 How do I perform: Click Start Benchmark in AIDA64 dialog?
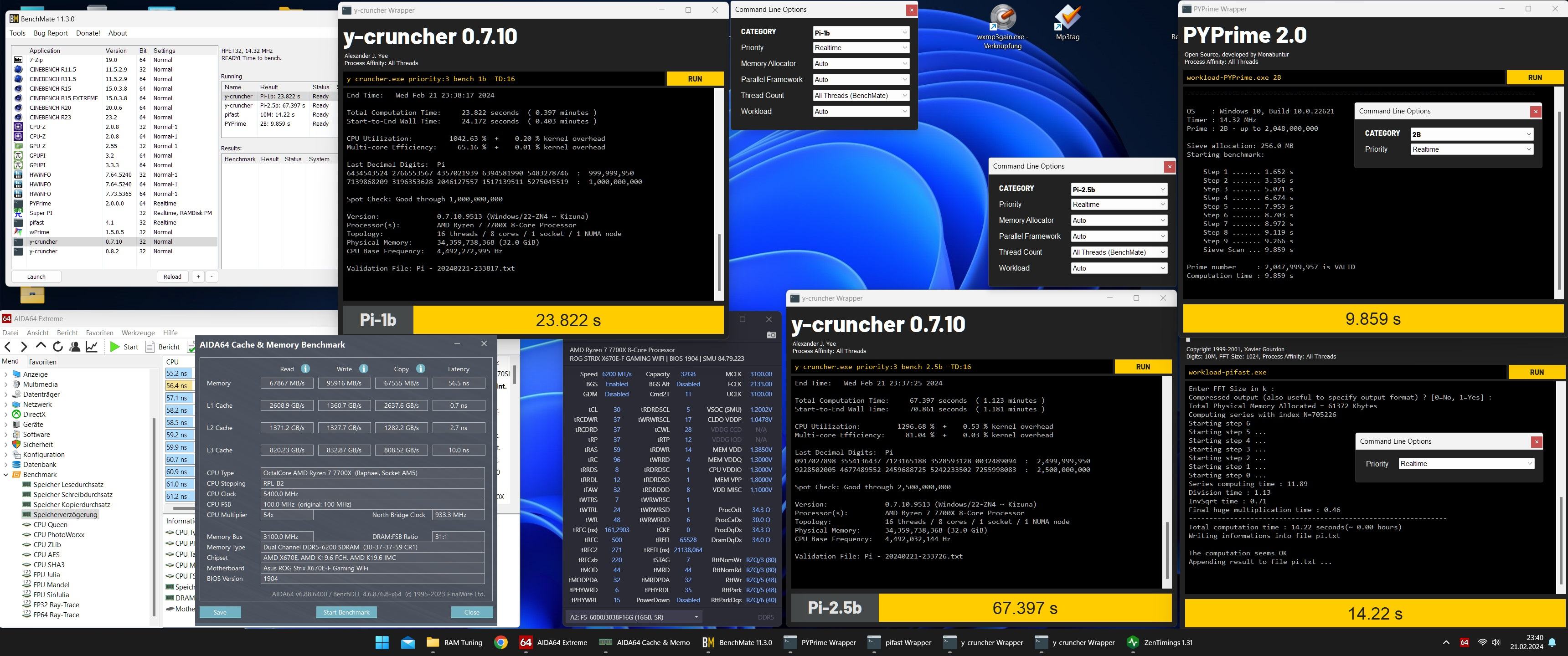pos(346,612)
